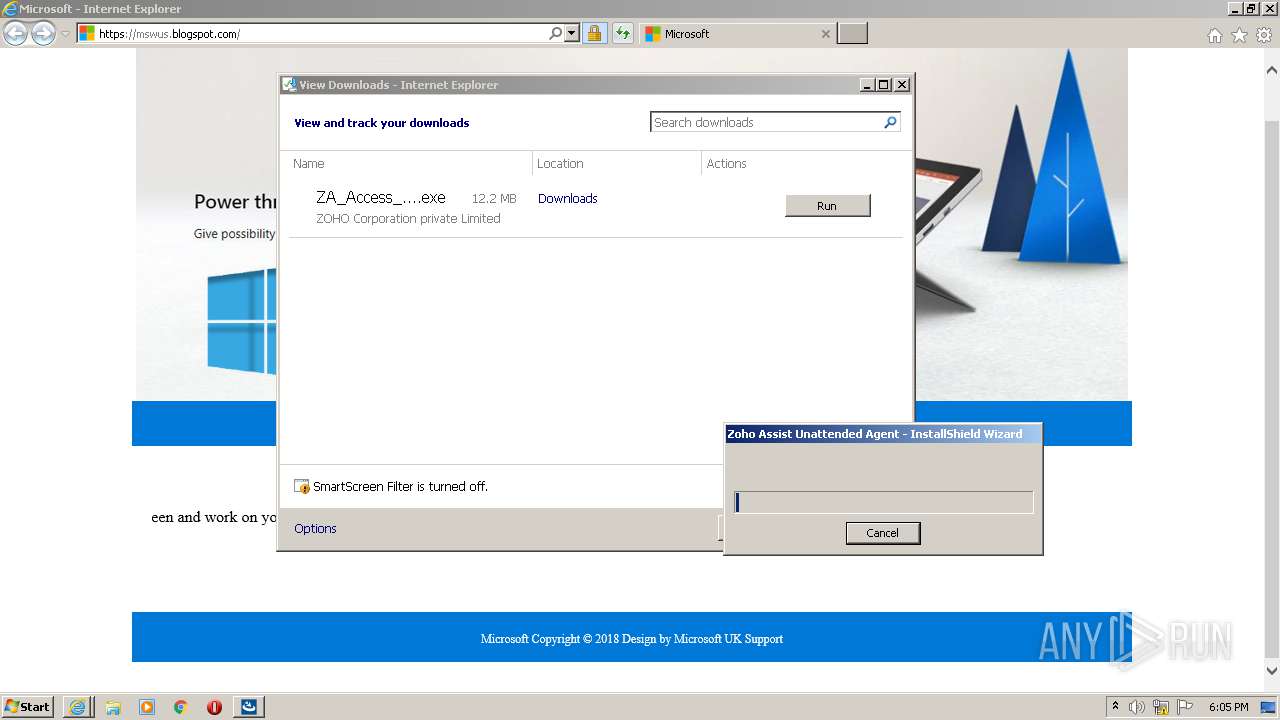Maximize the View Downloads window

pyautogui.click(x=884, y=85)
